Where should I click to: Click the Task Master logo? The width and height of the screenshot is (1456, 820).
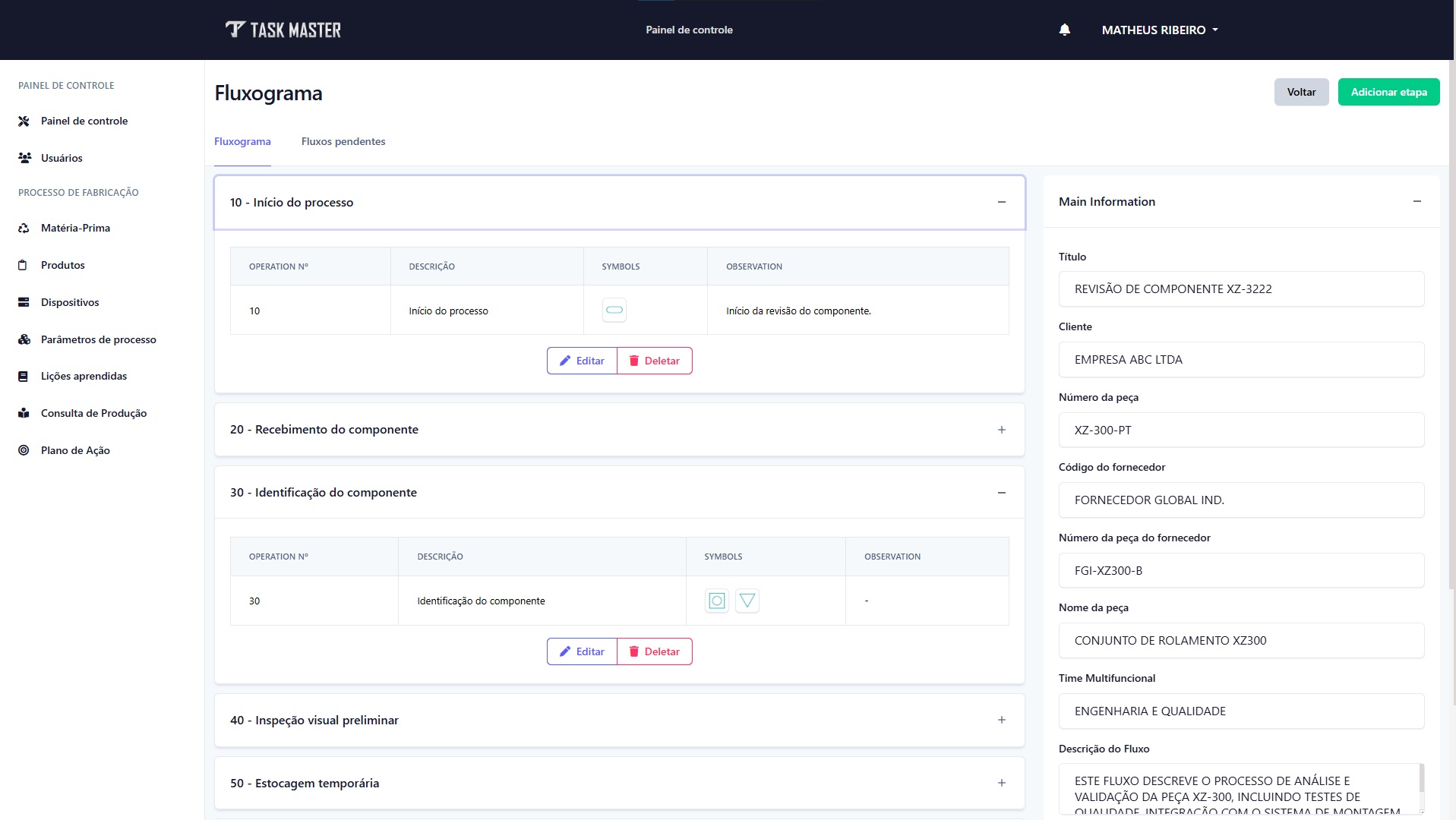click(283, 30)
